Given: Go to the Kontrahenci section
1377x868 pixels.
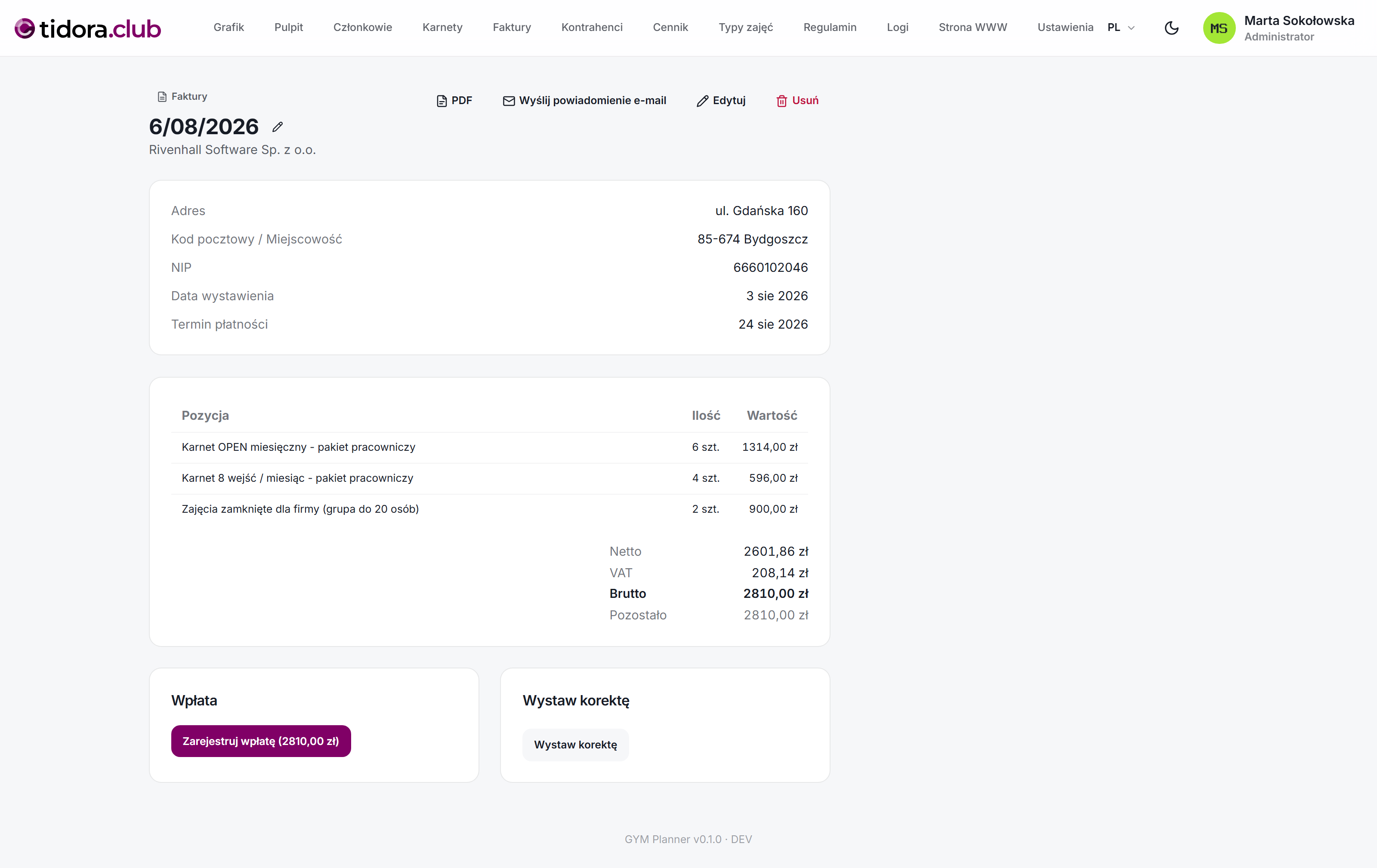Looking at the screenshot, I should 592,28.
